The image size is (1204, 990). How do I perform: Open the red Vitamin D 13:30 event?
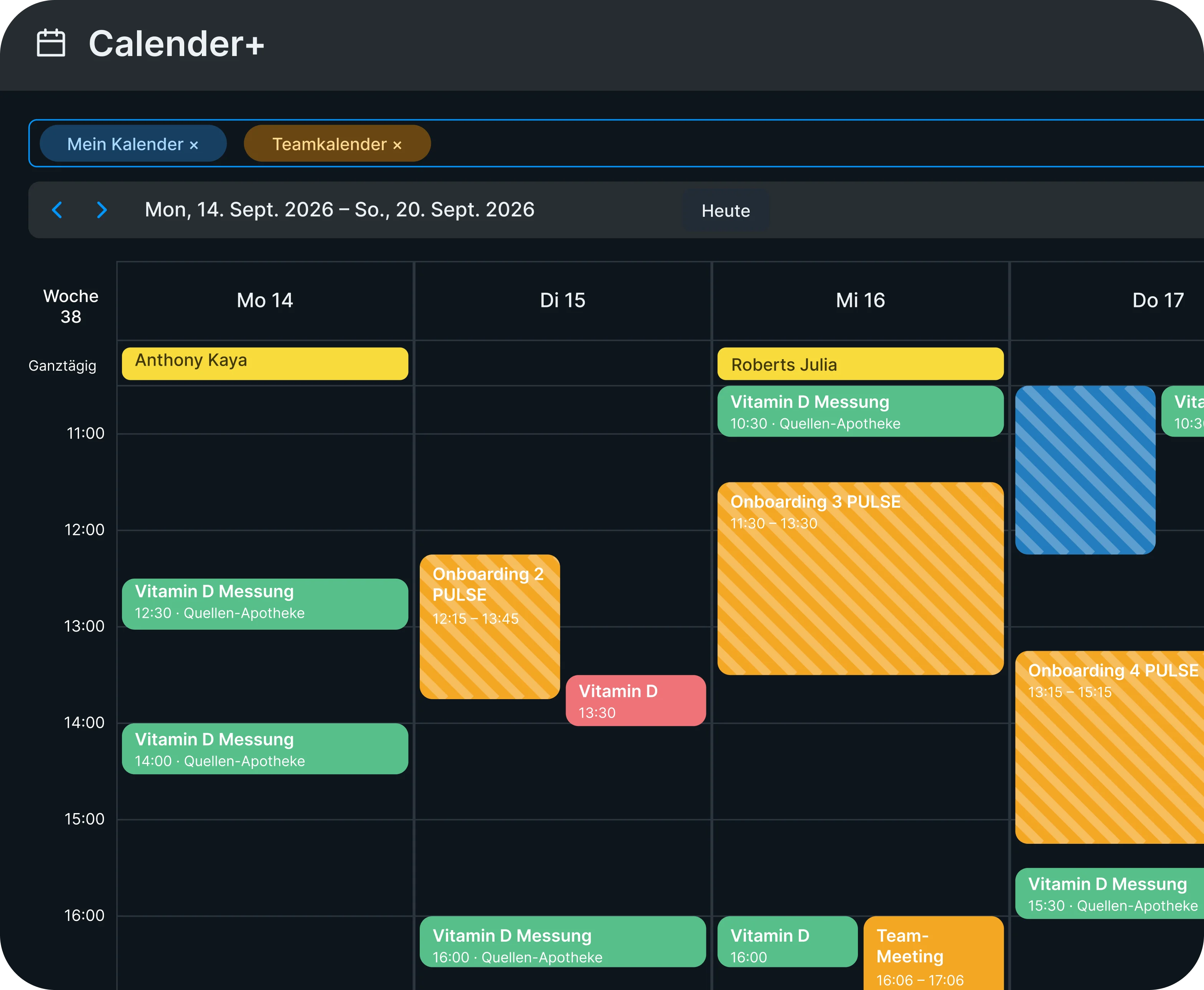coord(636,700)
